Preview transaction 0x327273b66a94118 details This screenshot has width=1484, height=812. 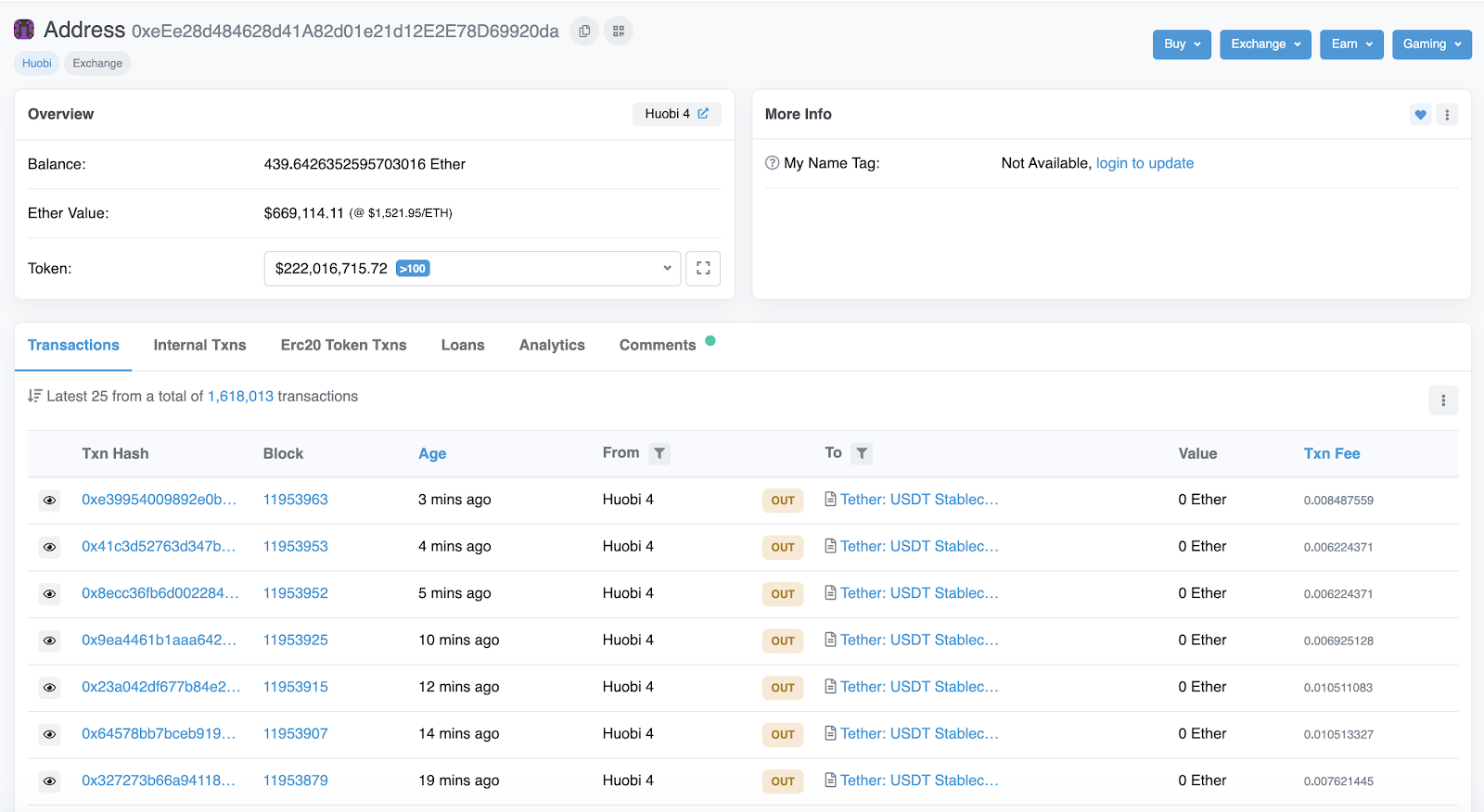[50, 781]
